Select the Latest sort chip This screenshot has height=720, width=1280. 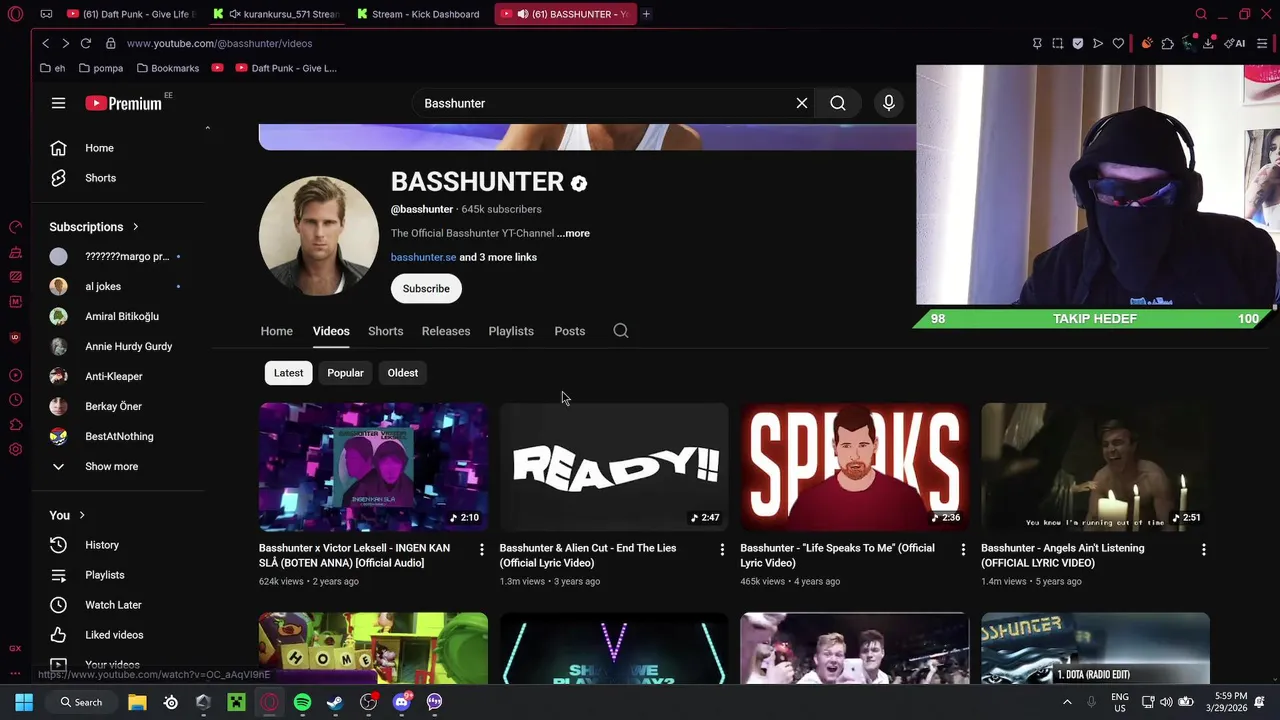point(288,373)
